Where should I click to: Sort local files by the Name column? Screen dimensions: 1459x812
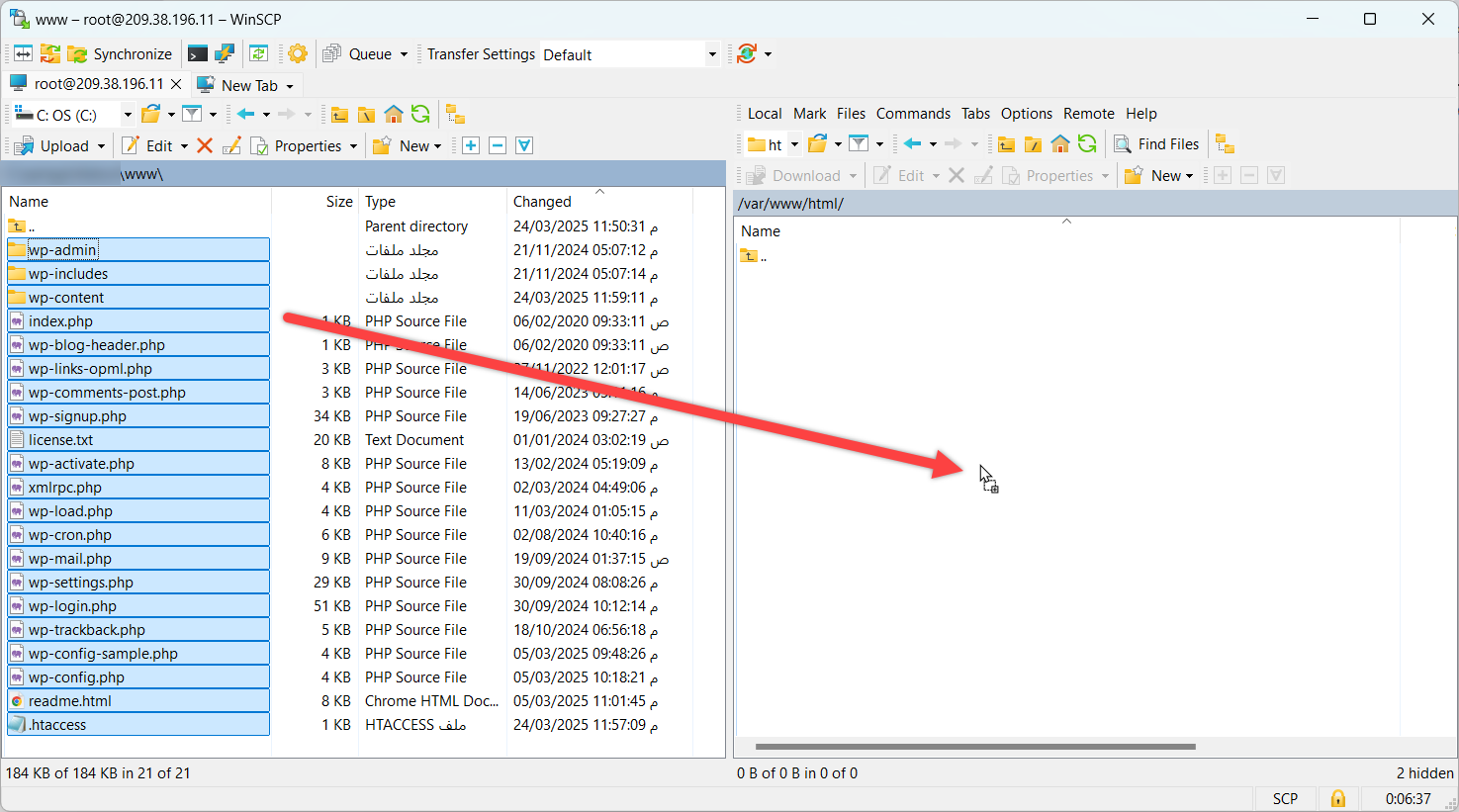(137, 201)
